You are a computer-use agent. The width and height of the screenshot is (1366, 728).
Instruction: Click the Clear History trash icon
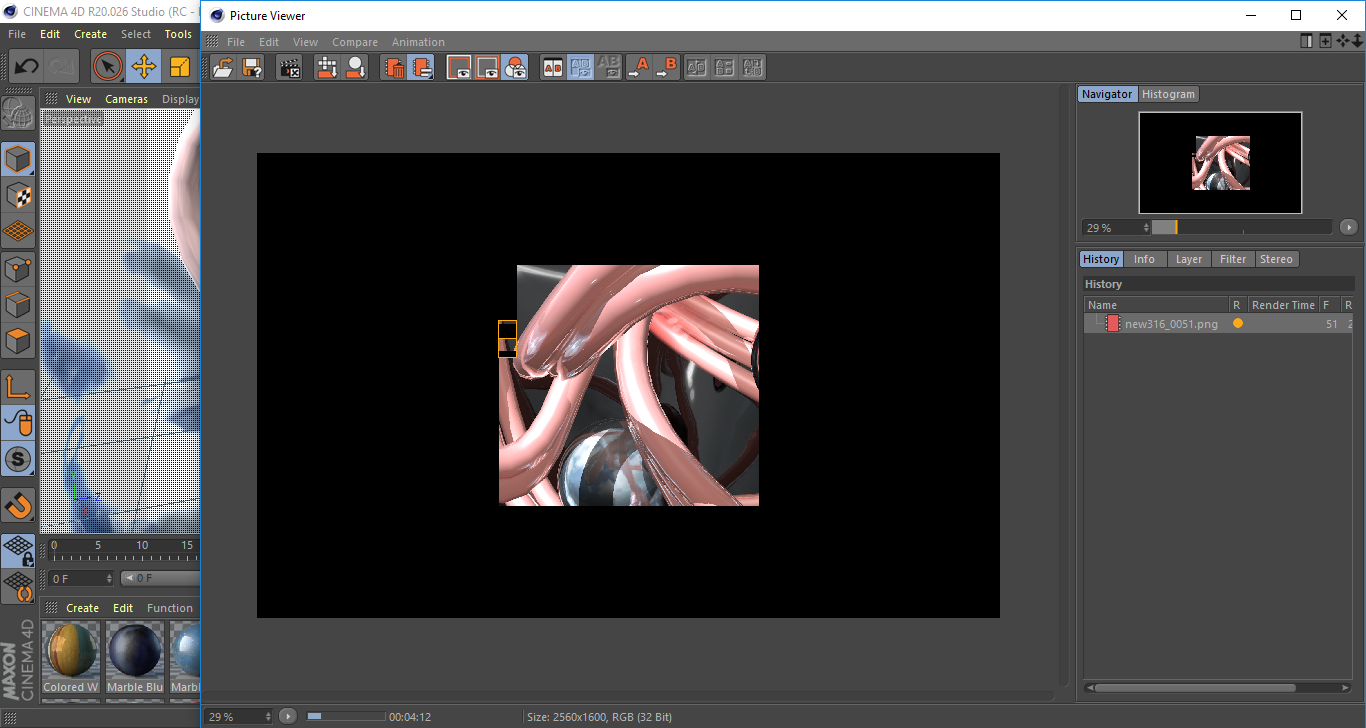[394, 67]
